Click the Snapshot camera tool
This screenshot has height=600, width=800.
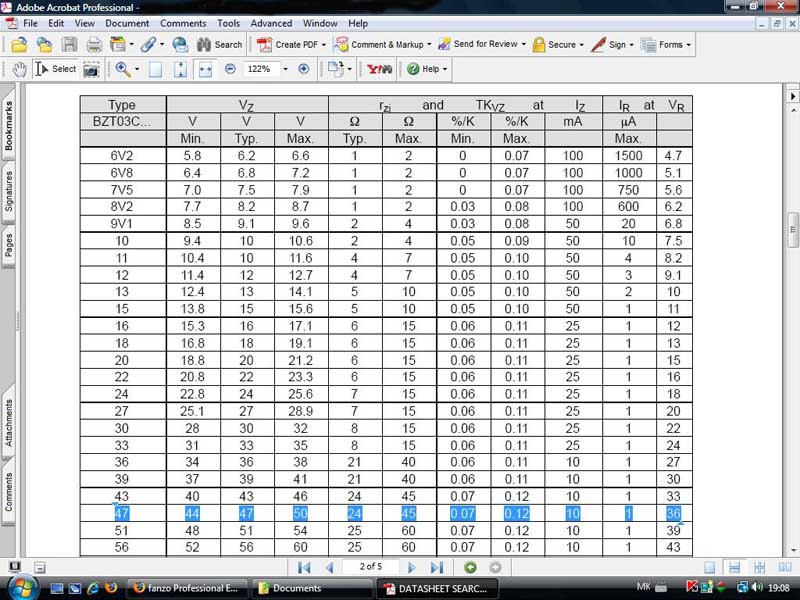[91, 69]
